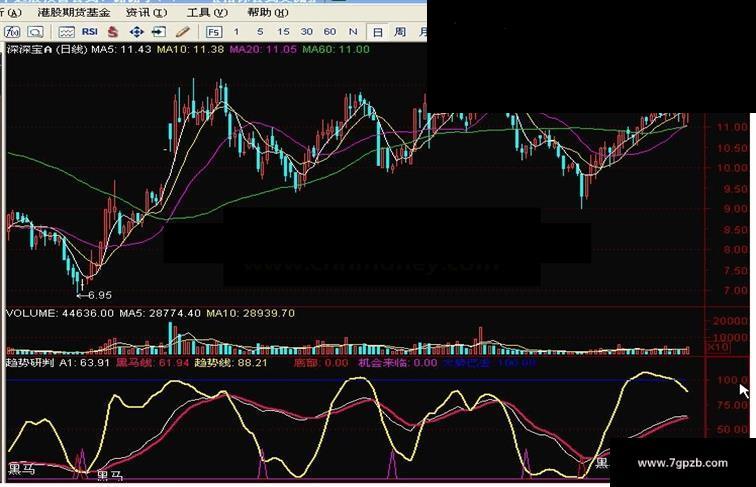Select the RSI indicator button
The height and width of the screenshot is (487, 756).
[x=90, y=32]
